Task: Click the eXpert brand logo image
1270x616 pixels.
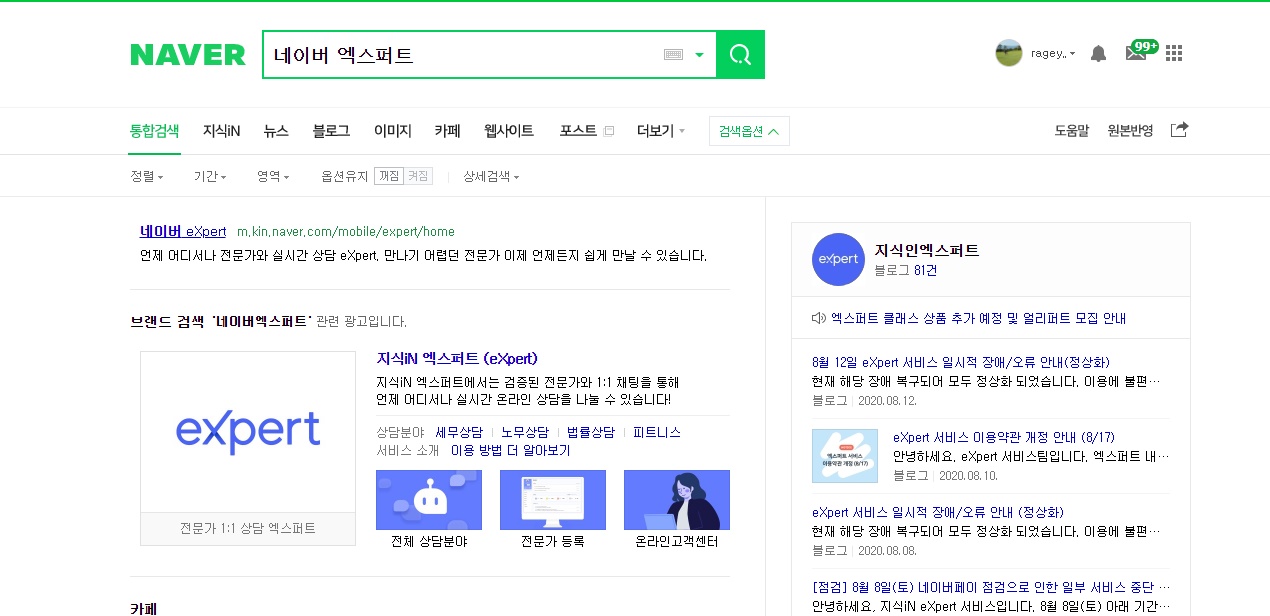Action: click(248, 432)
